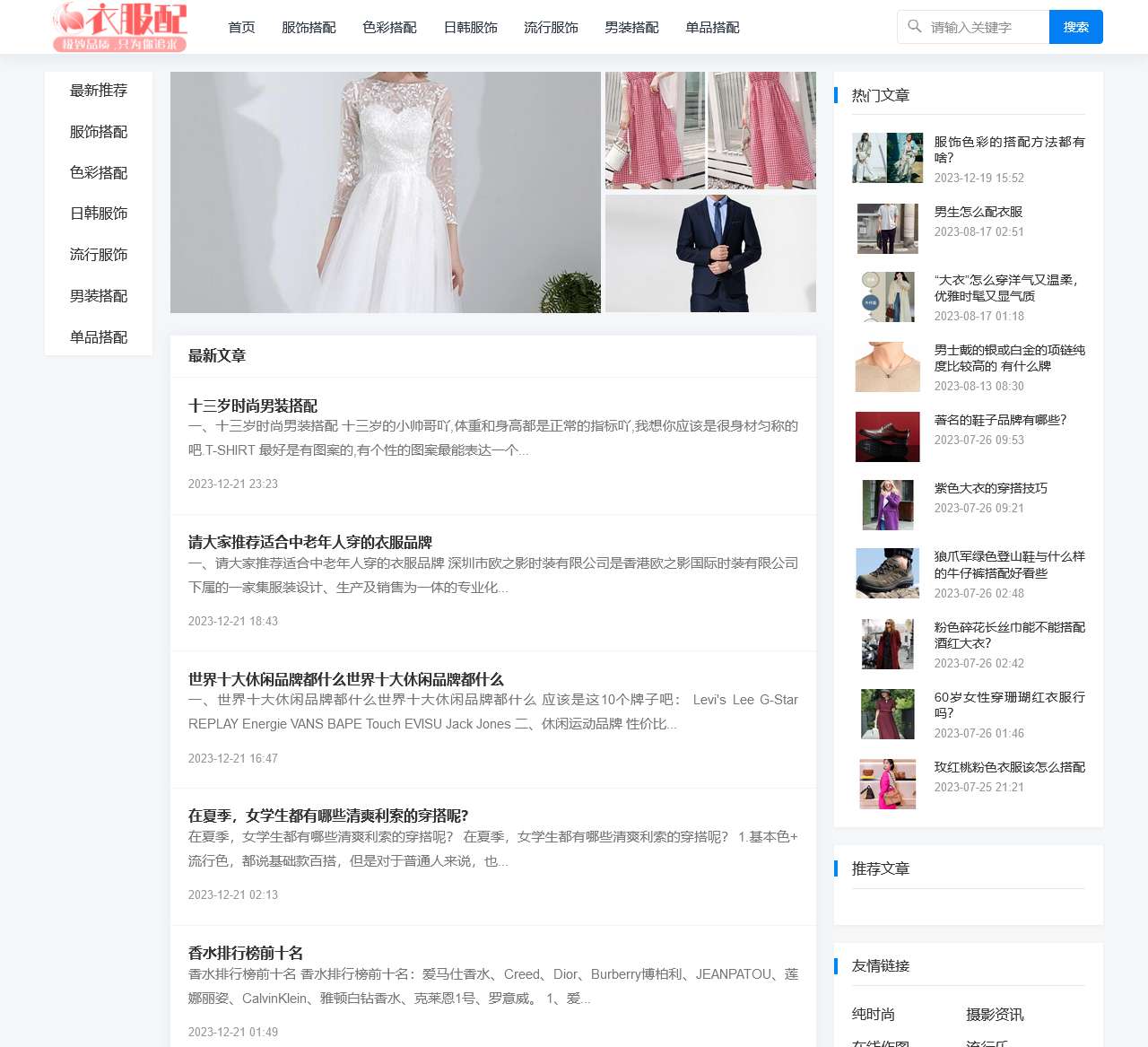Click the search magnifier icon

[x=914, y=27]
